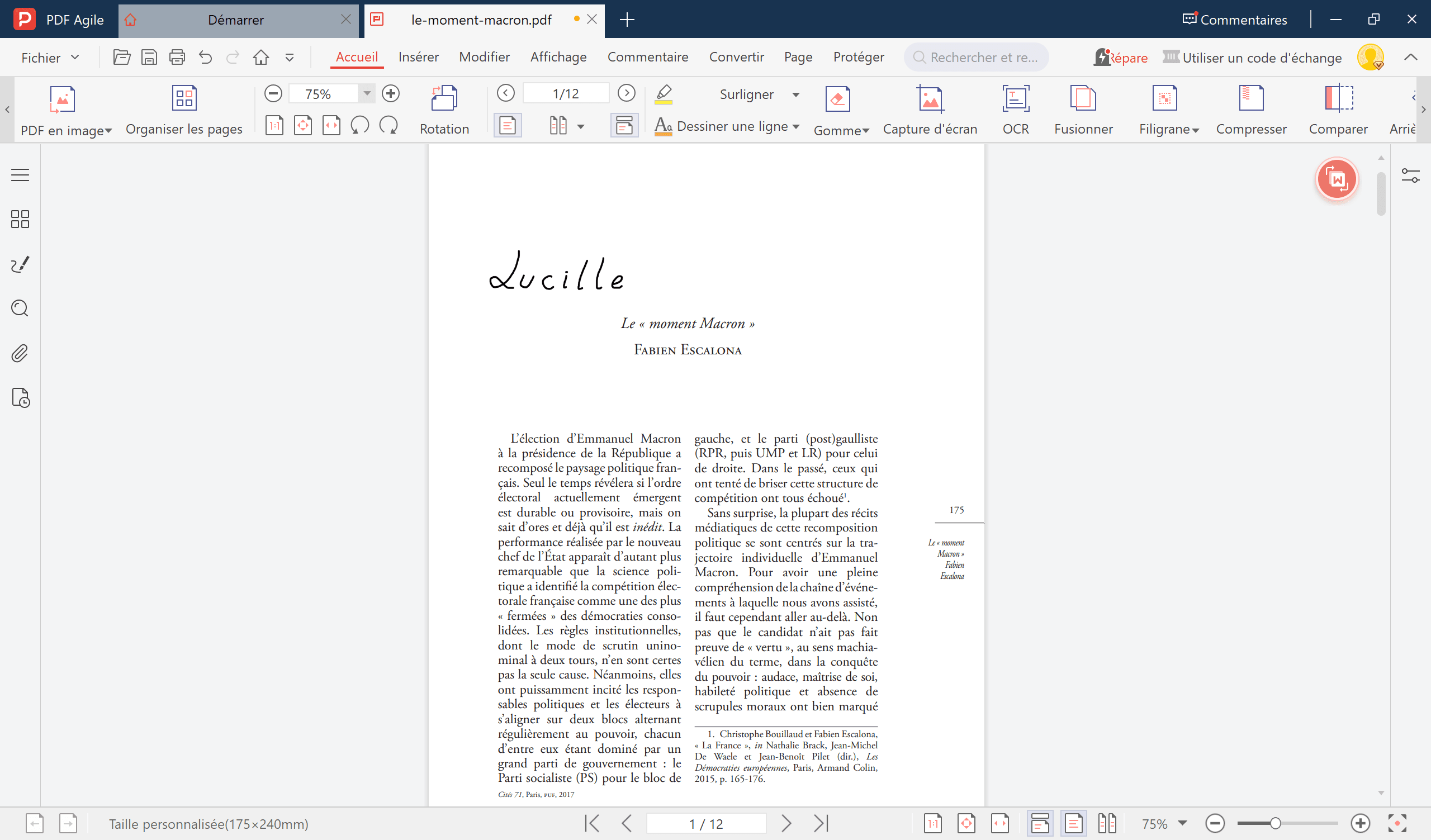Click the floating red convert-to-Word button
The image size is (1431, 840).
[x=1337, y=179]
